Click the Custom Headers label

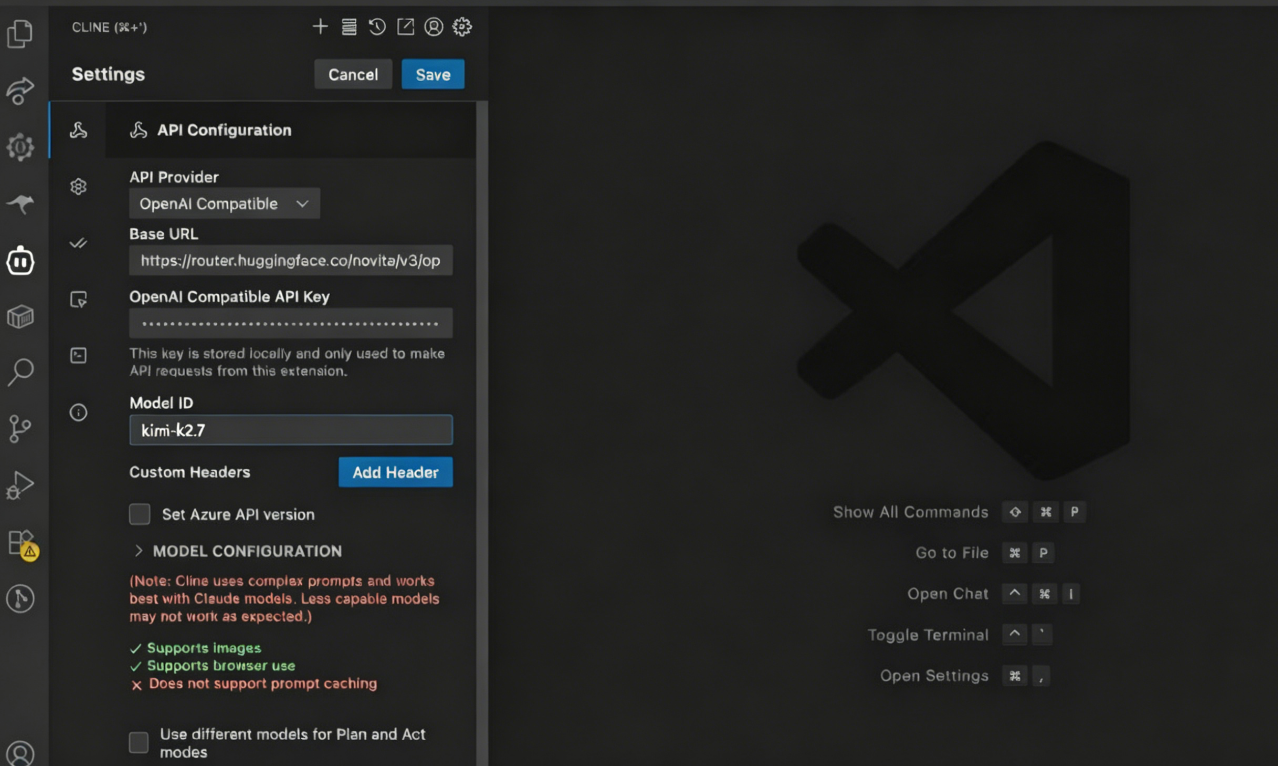[x=190, y=472]
